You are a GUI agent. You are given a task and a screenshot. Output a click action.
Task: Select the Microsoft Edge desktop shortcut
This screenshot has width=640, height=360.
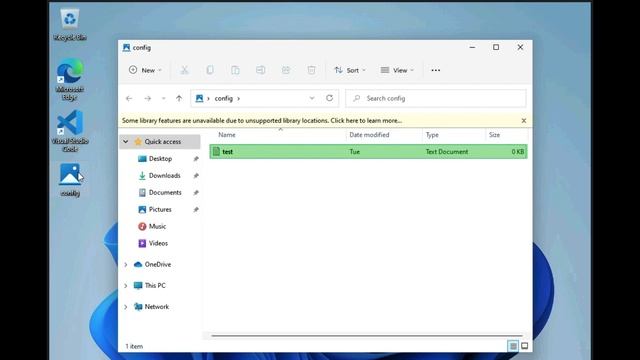tap(70, 80)
